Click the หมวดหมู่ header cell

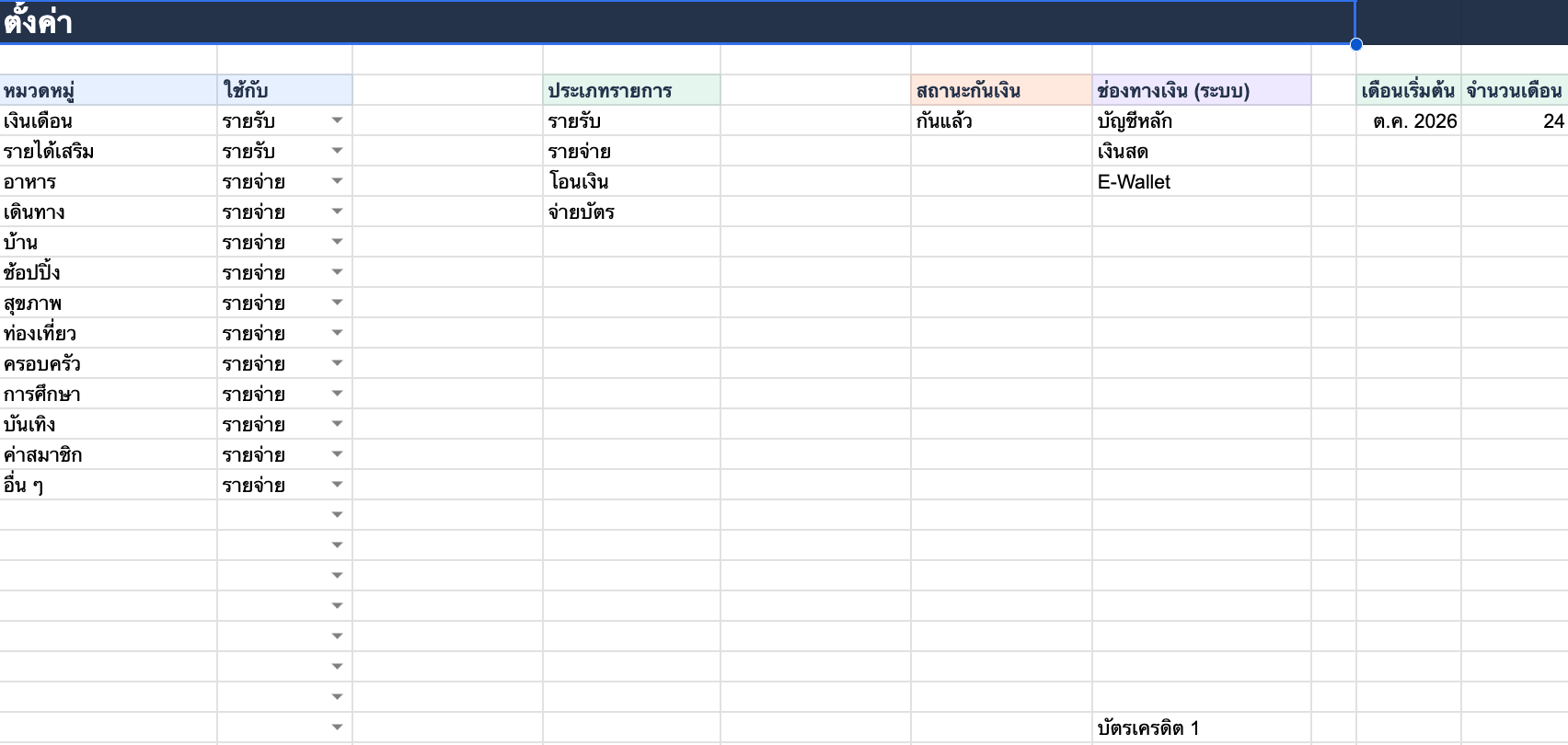coord(109,90)
